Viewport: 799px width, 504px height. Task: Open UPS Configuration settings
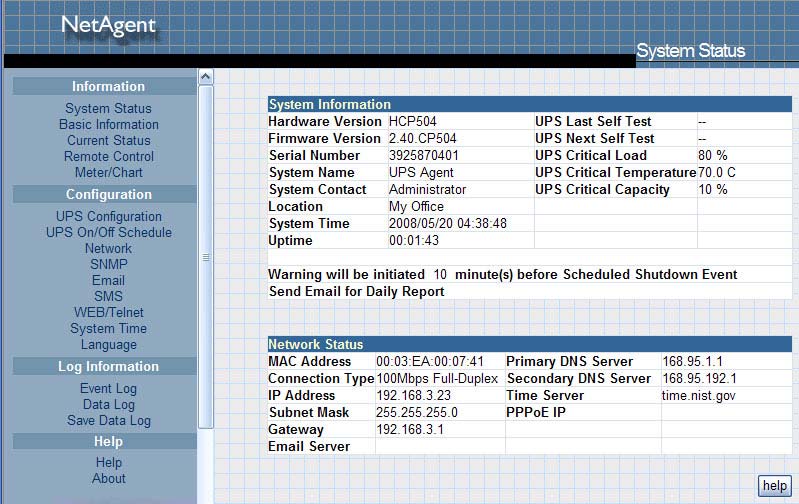point(109,217)
